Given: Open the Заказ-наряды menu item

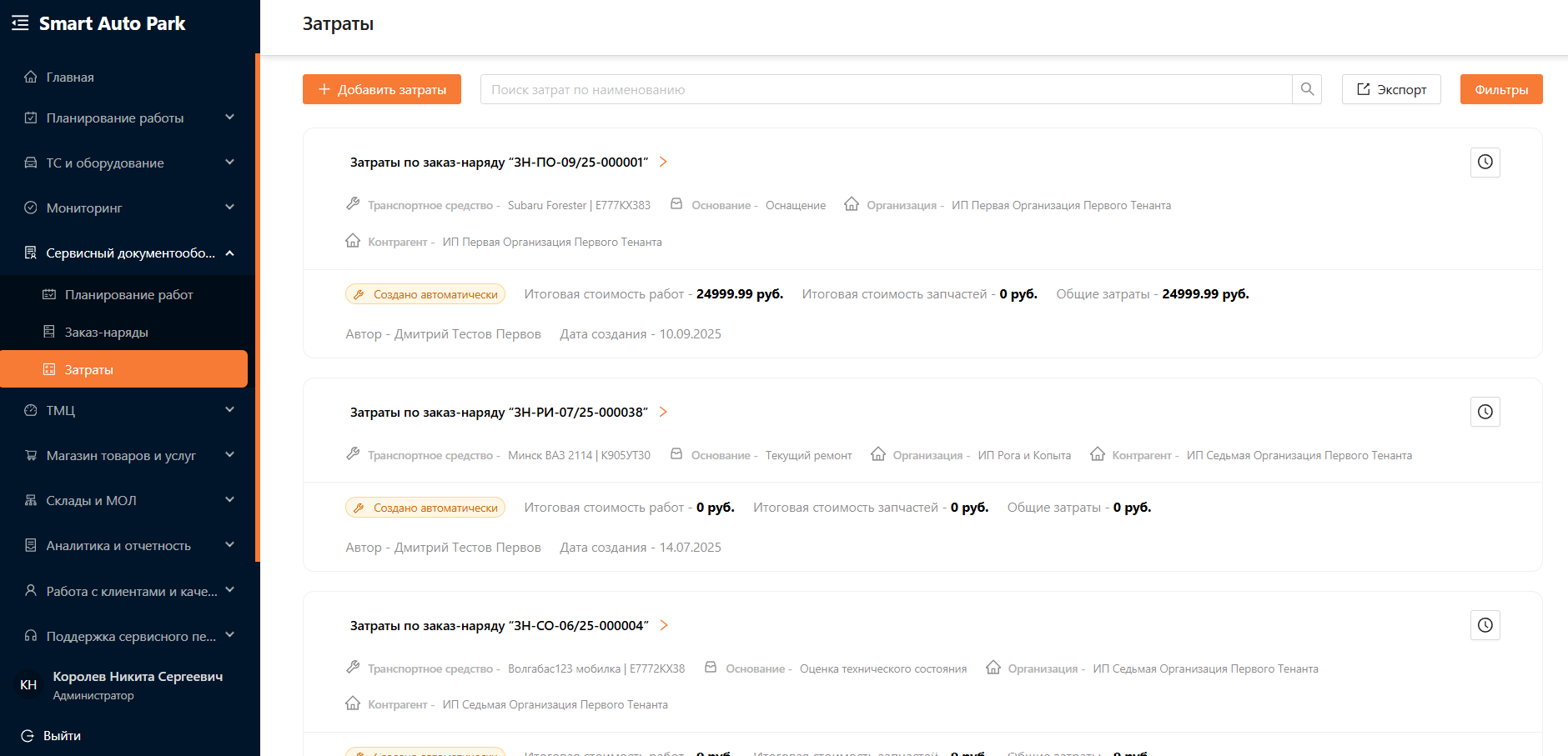Looking at the screenshot, I should point(107,332).
